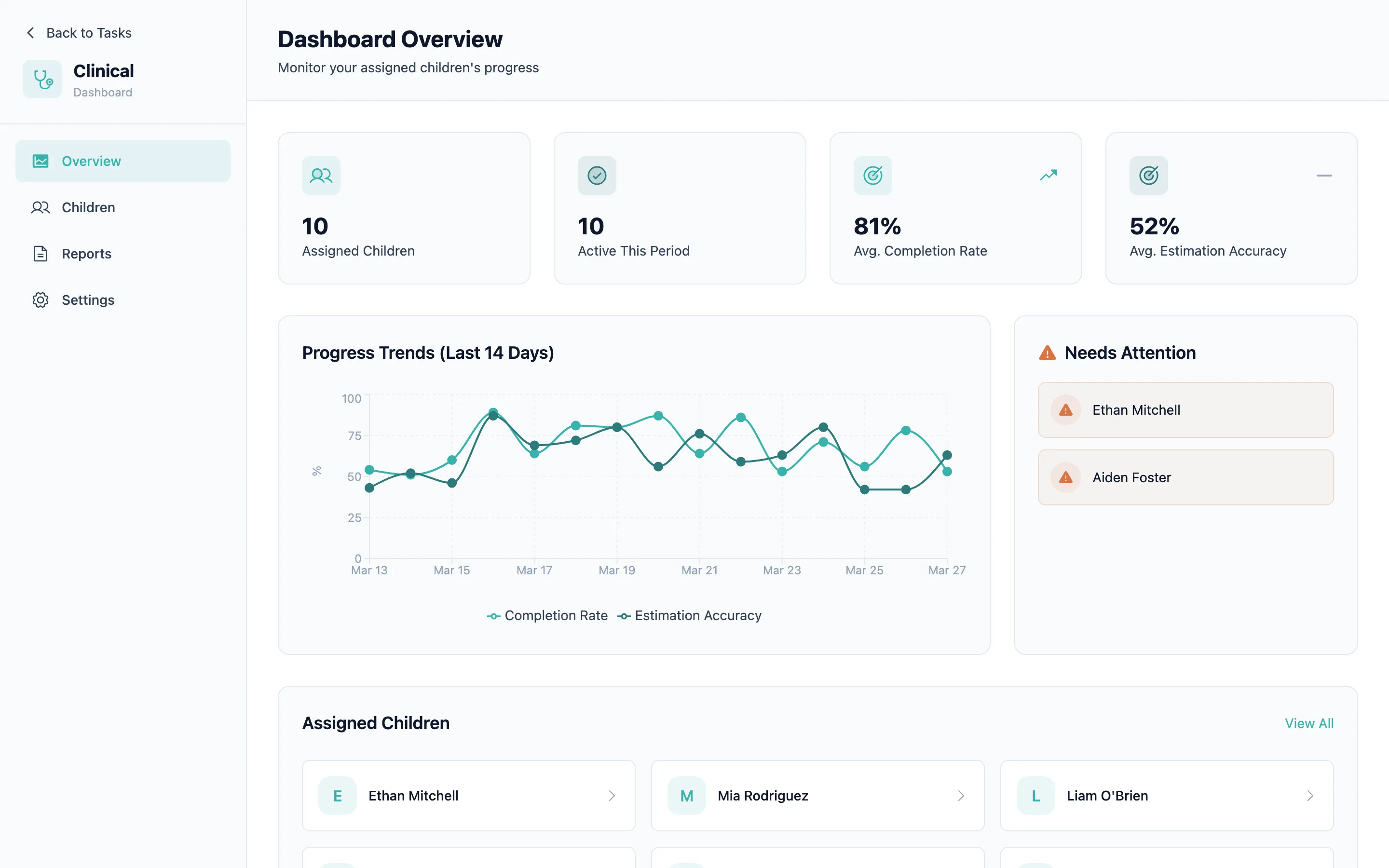
Task: Select the Overview menu item
Action: pos(123,162)
